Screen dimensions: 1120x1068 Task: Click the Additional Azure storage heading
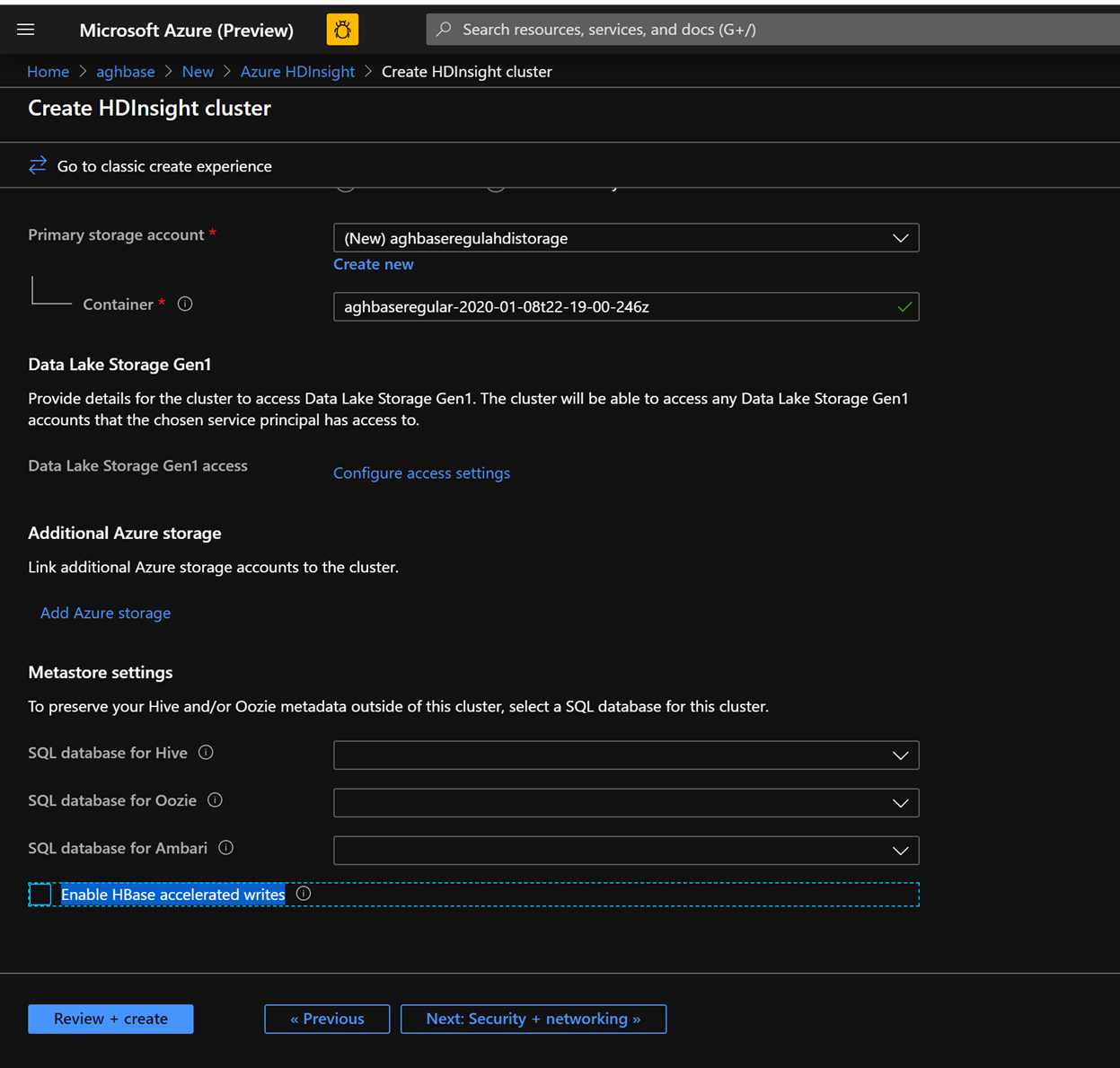[x=125, y=533]
